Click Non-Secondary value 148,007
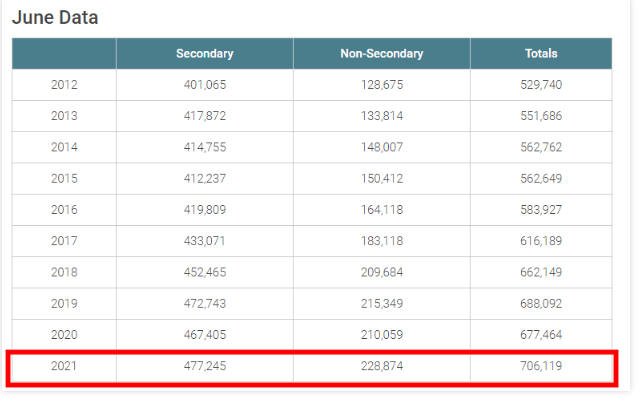The width and height of the screenshot is (640, 398). 382,147
